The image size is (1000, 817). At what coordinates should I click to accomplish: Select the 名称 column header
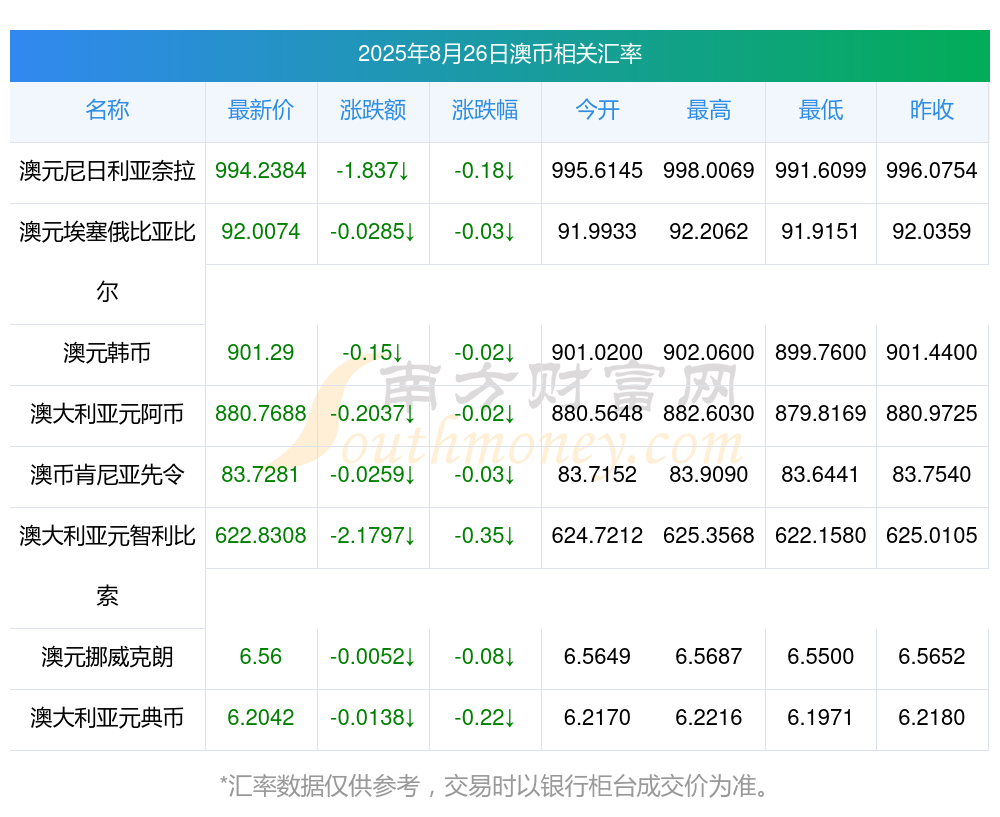pyautogui.click(x=107, y=110)
